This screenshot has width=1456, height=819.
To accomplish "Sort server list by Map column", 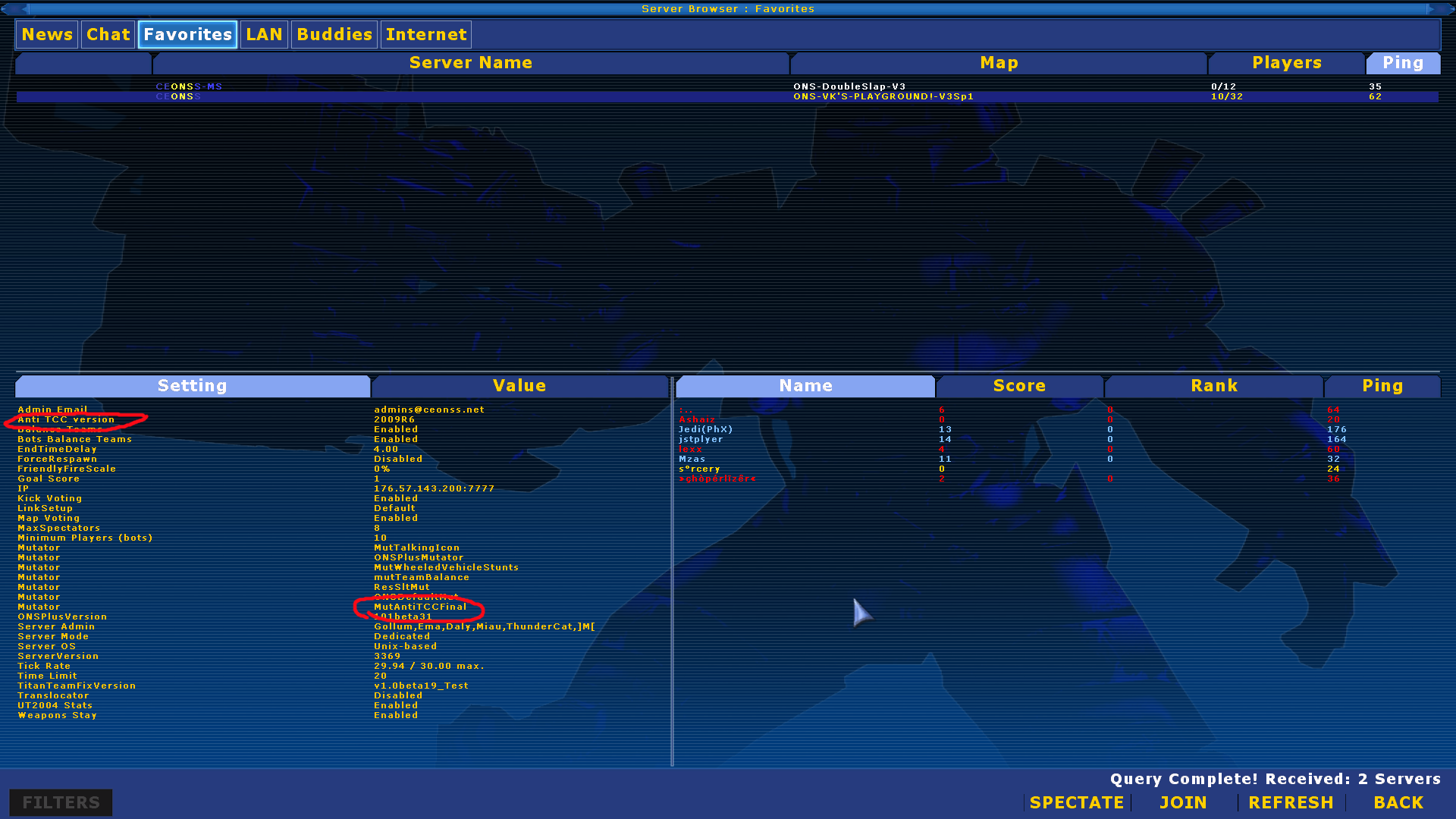I will coord(999,63).
